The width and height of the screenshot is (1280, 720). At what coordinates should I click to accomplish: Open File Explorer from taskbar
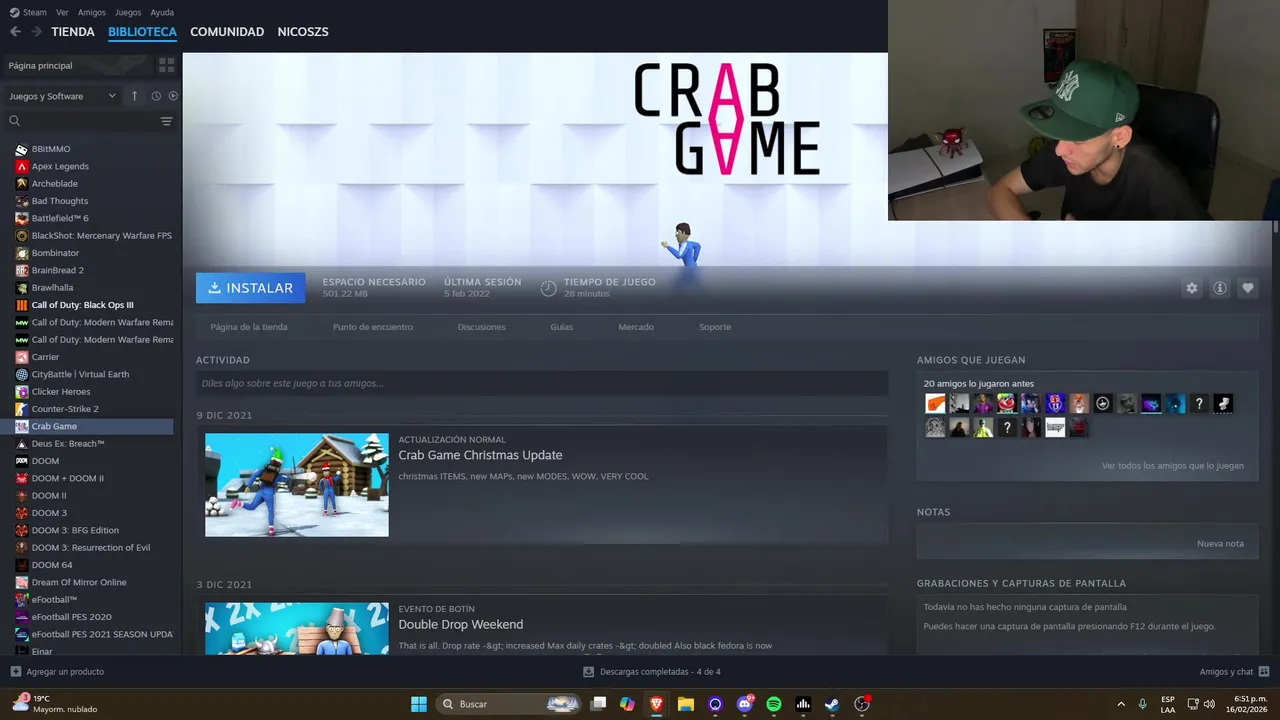click(x=686, y=704)
